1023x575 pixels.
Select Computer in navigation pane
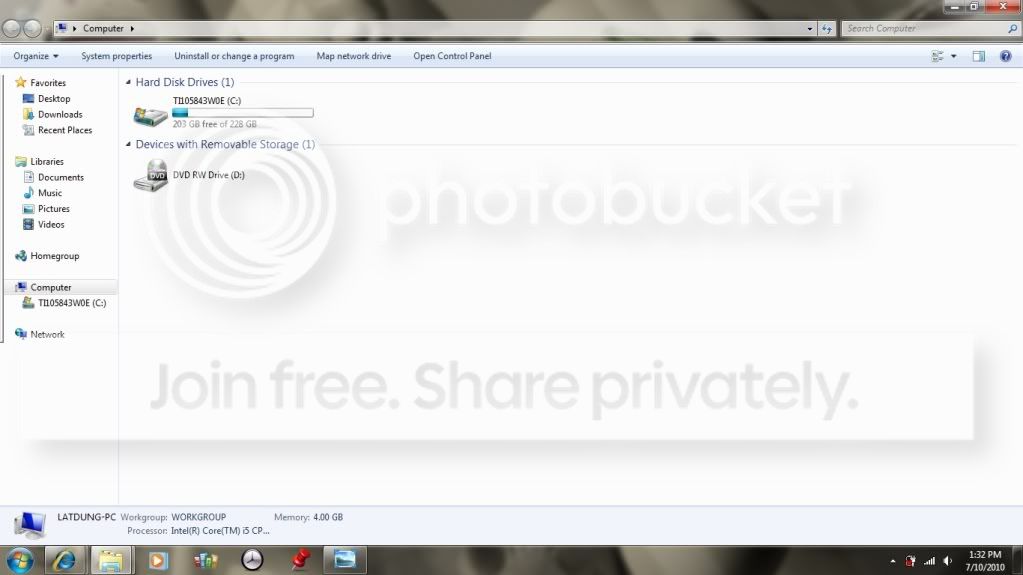(x=51, y=287)
